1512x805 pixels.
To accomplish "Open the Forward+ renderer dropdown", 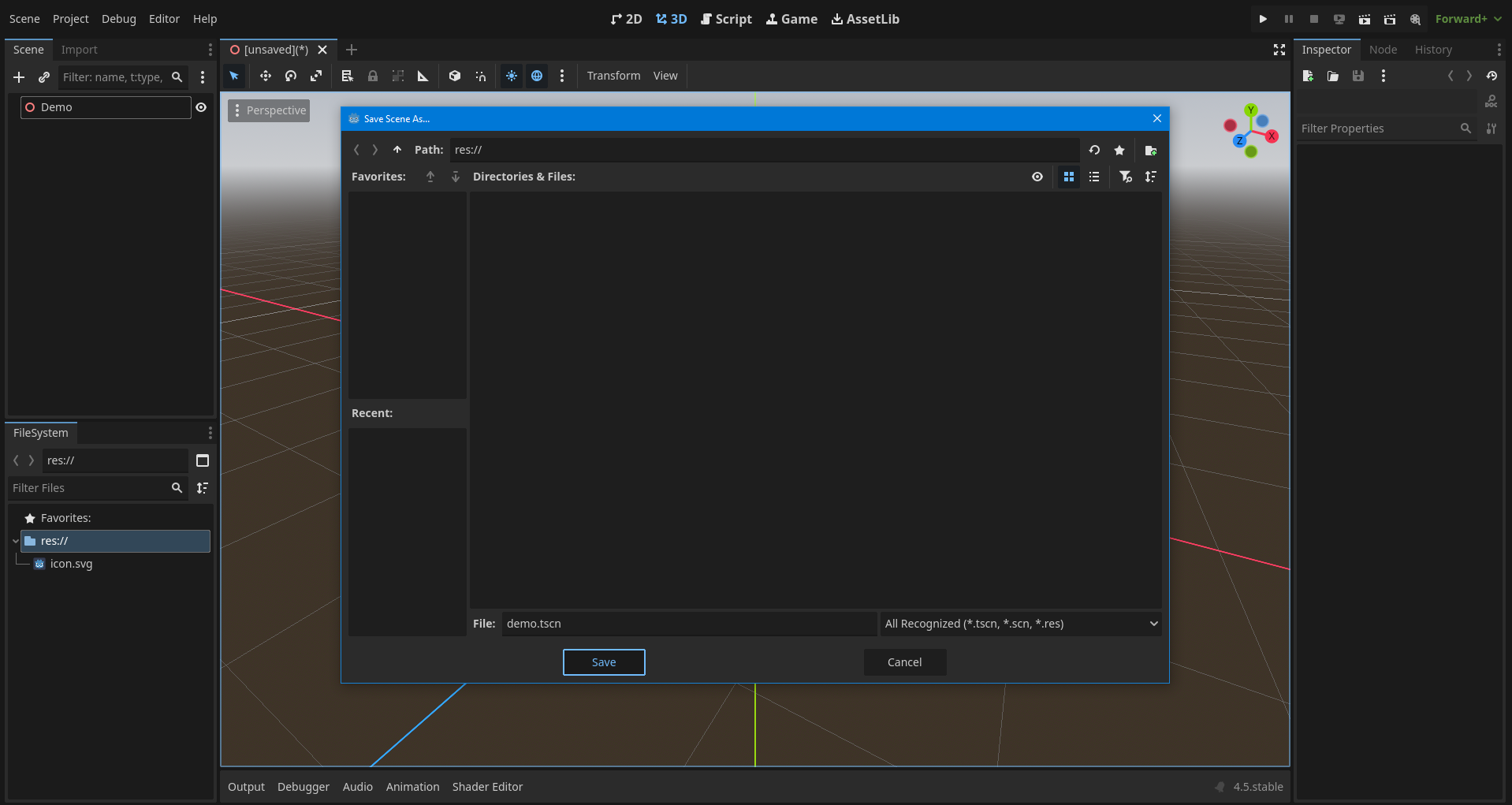I will (1467, 19).
